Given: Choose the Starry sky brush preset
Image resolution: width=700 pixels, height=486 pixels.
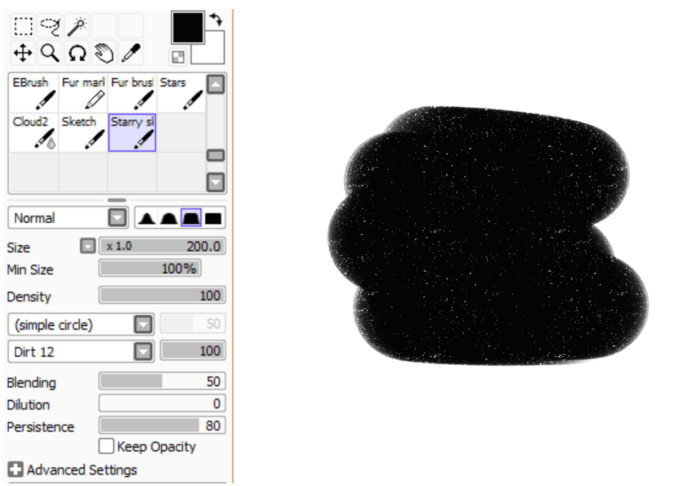Looking at the screenshot, I should (132, 133).
